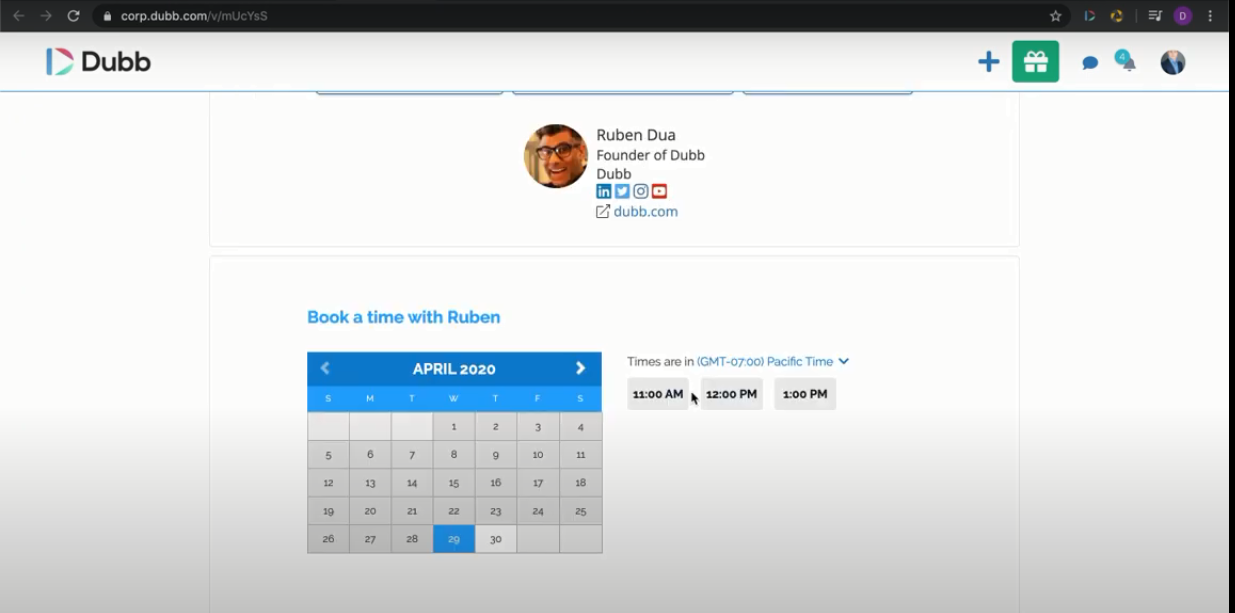The image size is (1235, 613).
Task: Open the purple D Chrome profile icon
Action: pyautogui.click(x=1183, y=16)
